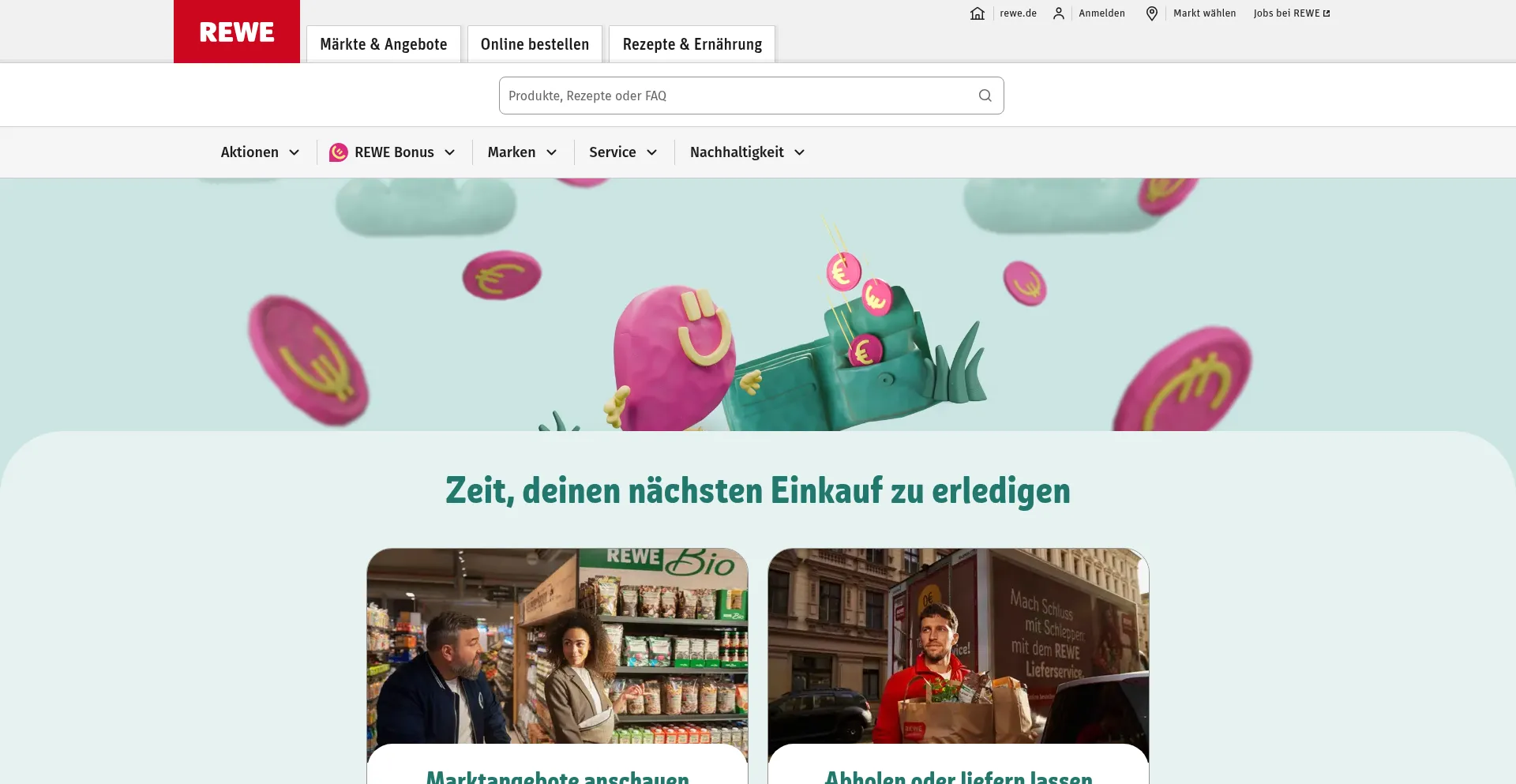Click the Marktangebote anschauen heading
The width and height of the screenshot is (1516, 784).
pyautogui.click(x=557, y=777)
